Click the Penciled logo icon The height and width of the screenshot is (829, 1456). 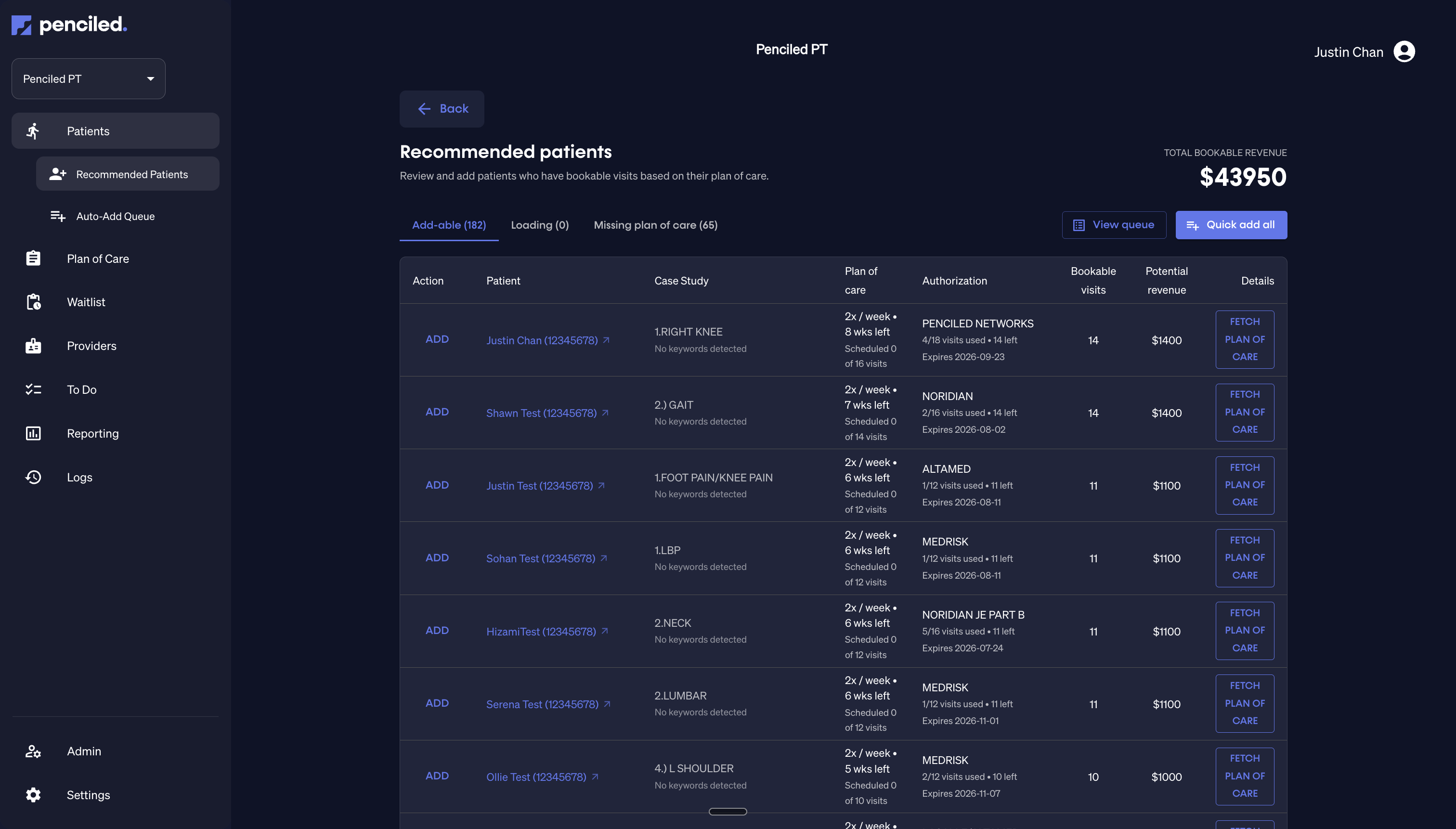click(x=22, y=25)
